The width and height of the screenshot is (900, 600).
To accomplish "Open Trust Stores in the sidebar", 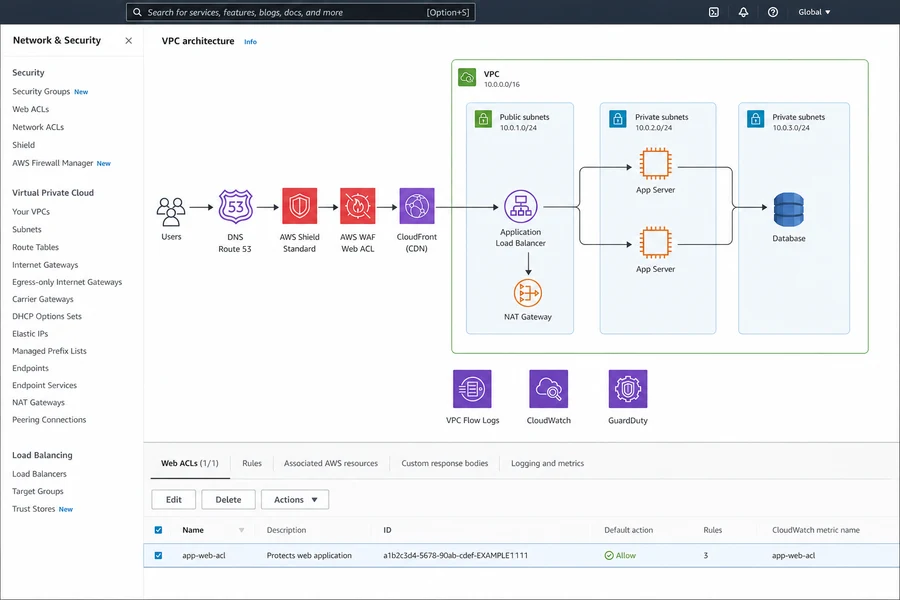I will point(33,509).
